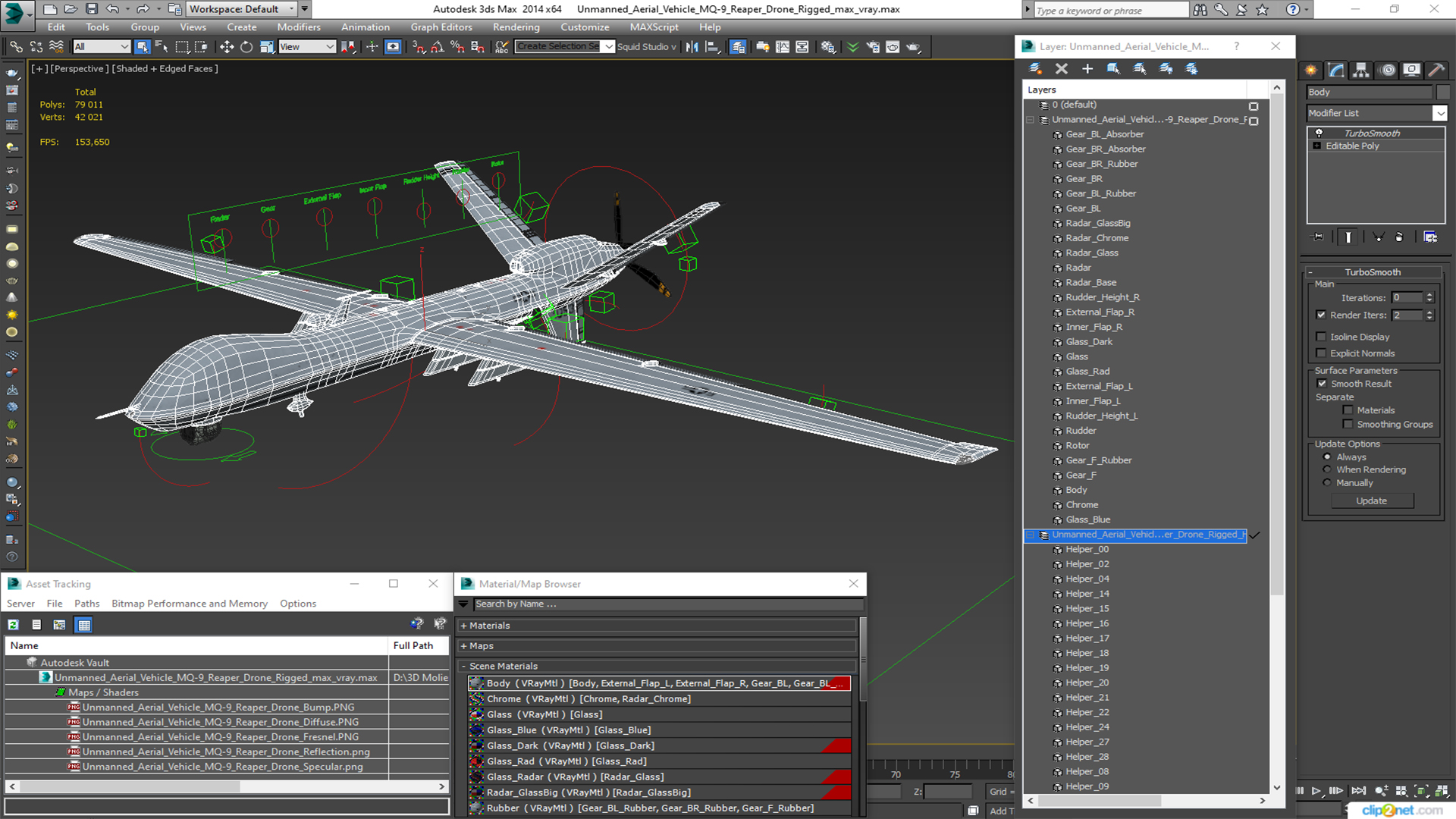
Task: Select the Manually update option
Action: [1327, 482]
